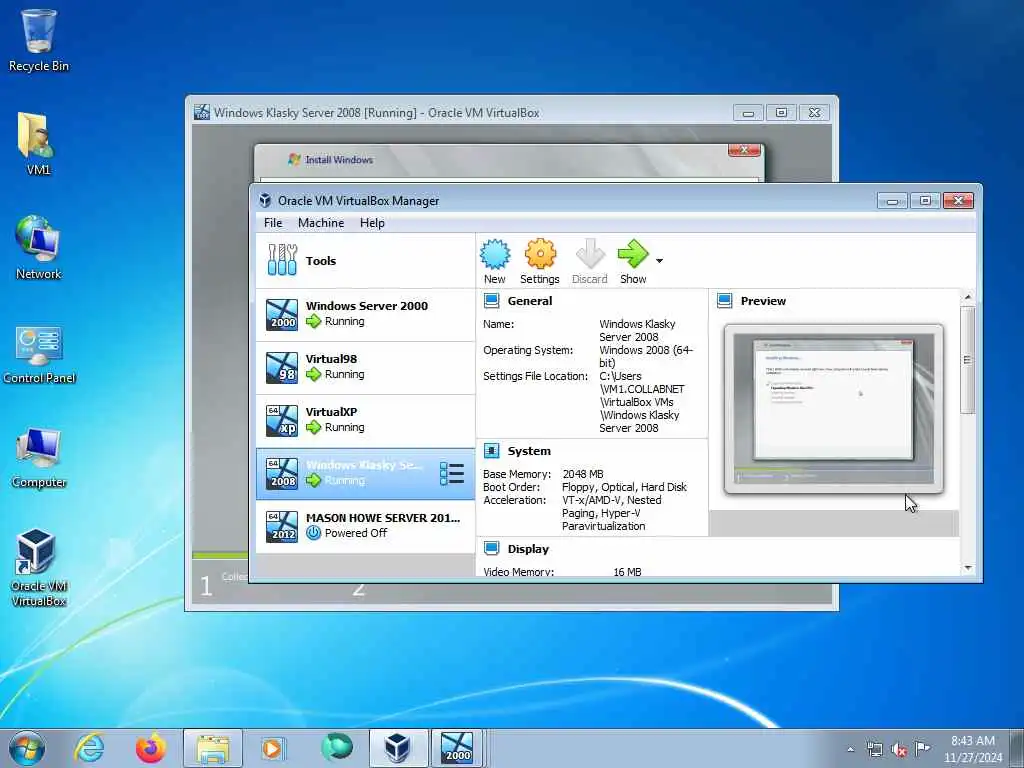
Task: Select MASON HOWE SERVER 2012 machine
Action: pyautogui.click(x=365, y=526)
